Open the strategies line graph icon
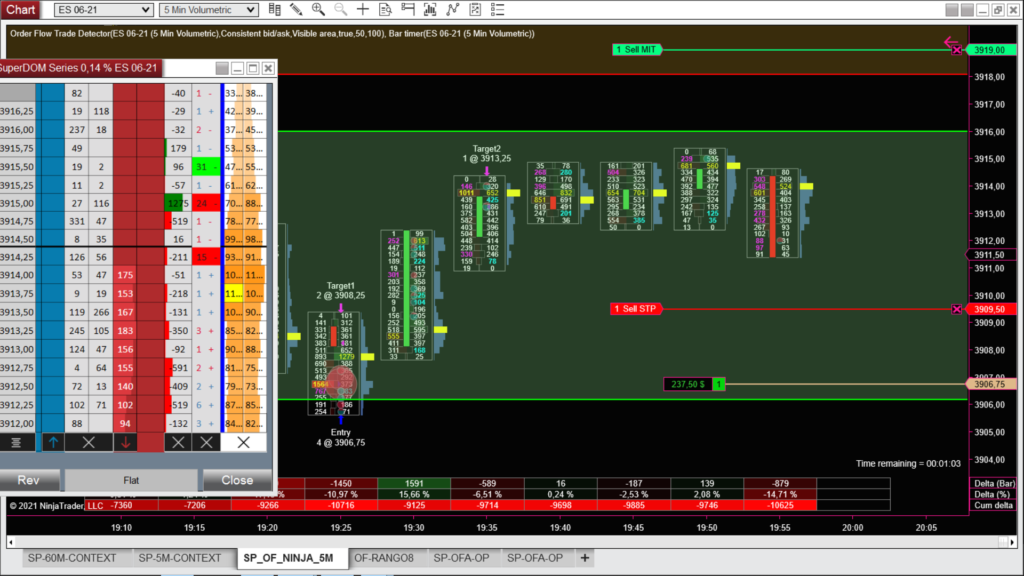This screenshot has width=1024, height=576. [453, 10]
